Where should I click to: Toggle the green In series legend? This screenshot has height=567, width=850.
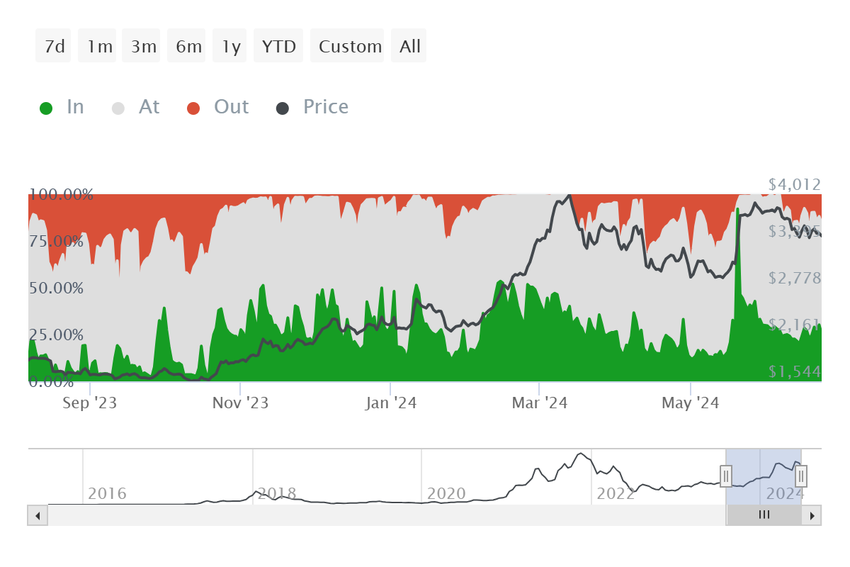coord(62,107)
